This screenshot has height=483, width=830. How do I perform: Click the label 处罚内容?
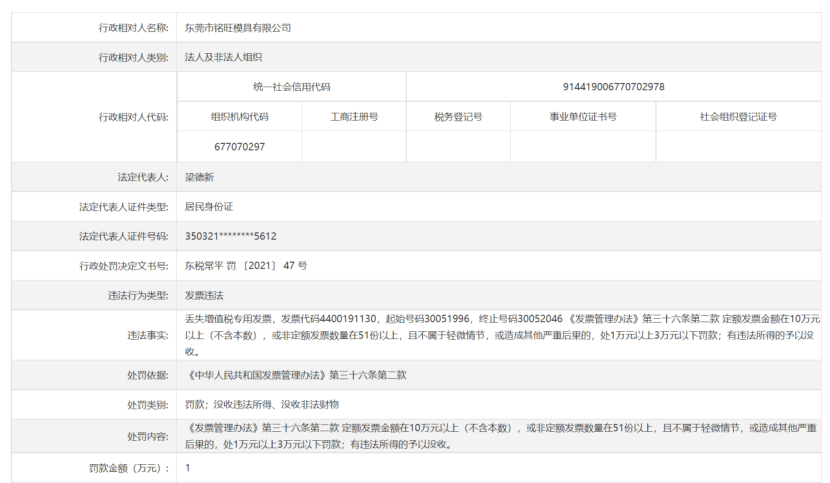(x=148, y=437)
